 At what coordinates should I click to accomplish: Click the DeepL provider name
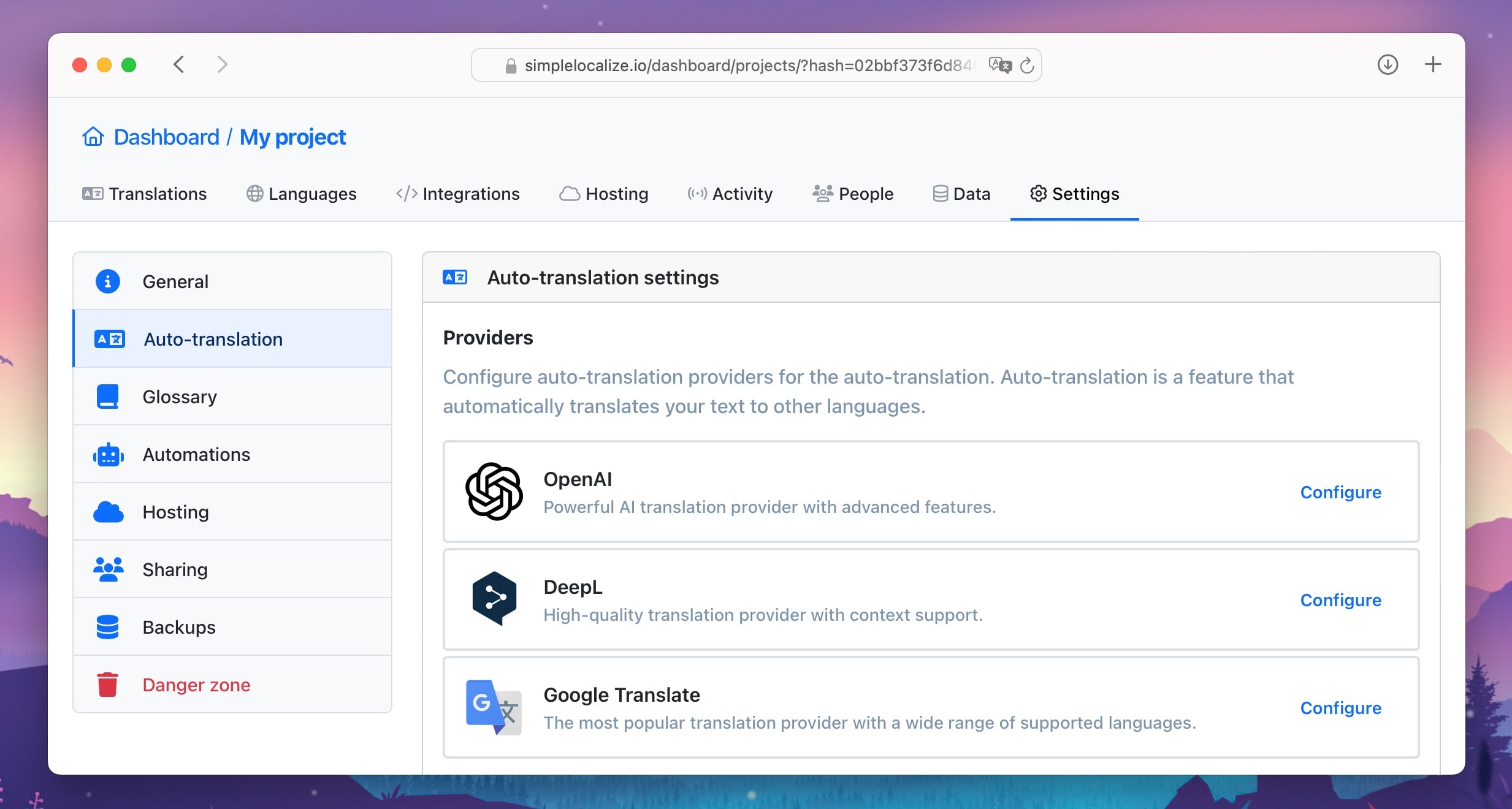tap(573, 587)
